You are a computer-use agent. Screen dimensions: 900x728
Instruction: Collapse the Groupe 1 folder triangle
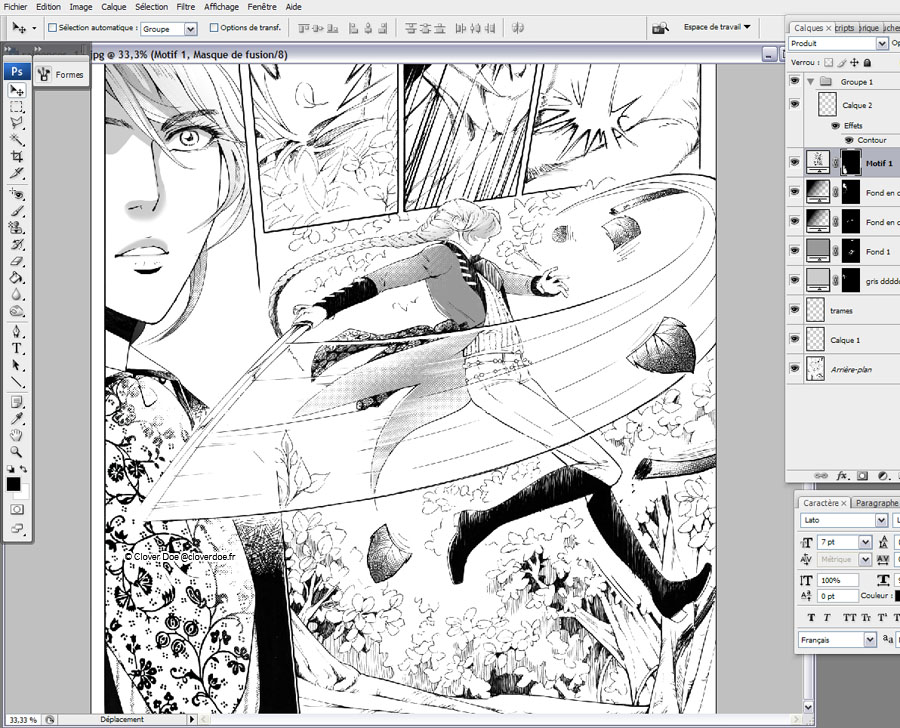coord(810,82)
